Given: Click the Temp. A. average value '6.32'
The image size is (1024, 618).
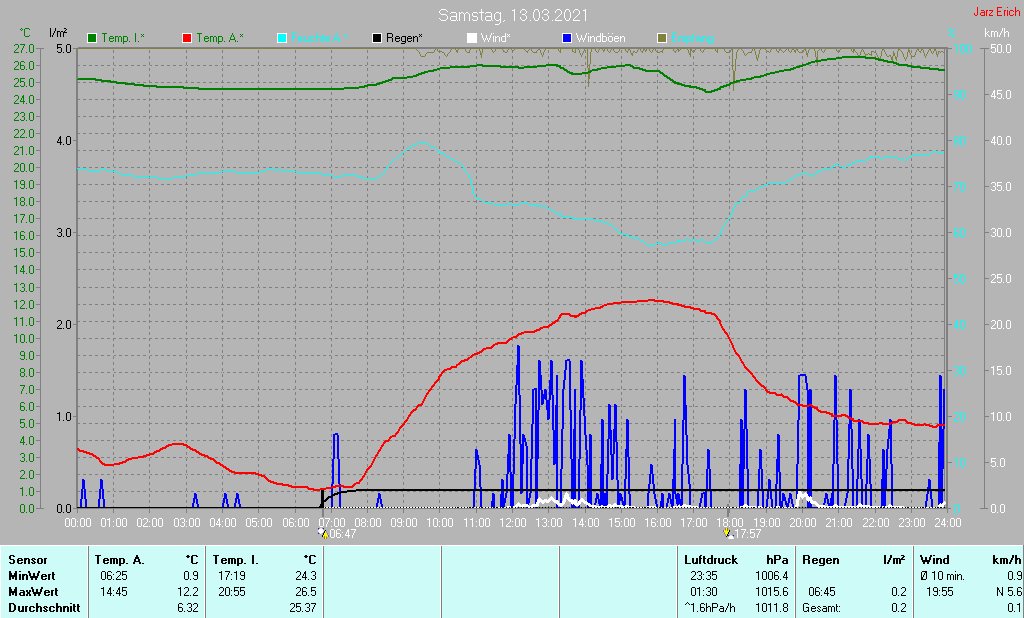Looking at the screenshot, I should tap(188, 608).
